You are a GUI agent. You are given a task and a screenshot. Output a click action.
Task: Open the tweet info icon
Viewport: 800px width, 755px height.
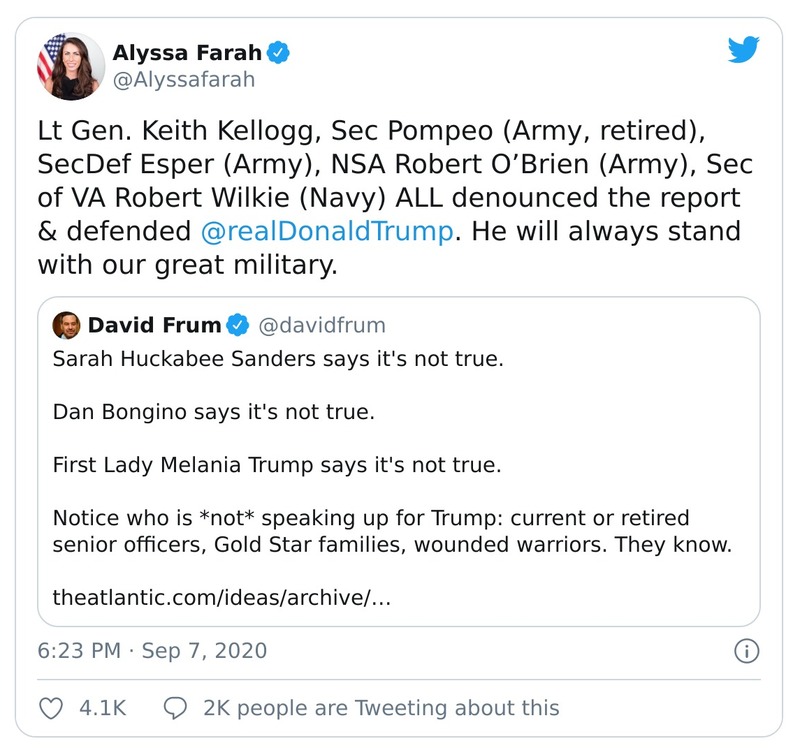(x=746, y=652)
